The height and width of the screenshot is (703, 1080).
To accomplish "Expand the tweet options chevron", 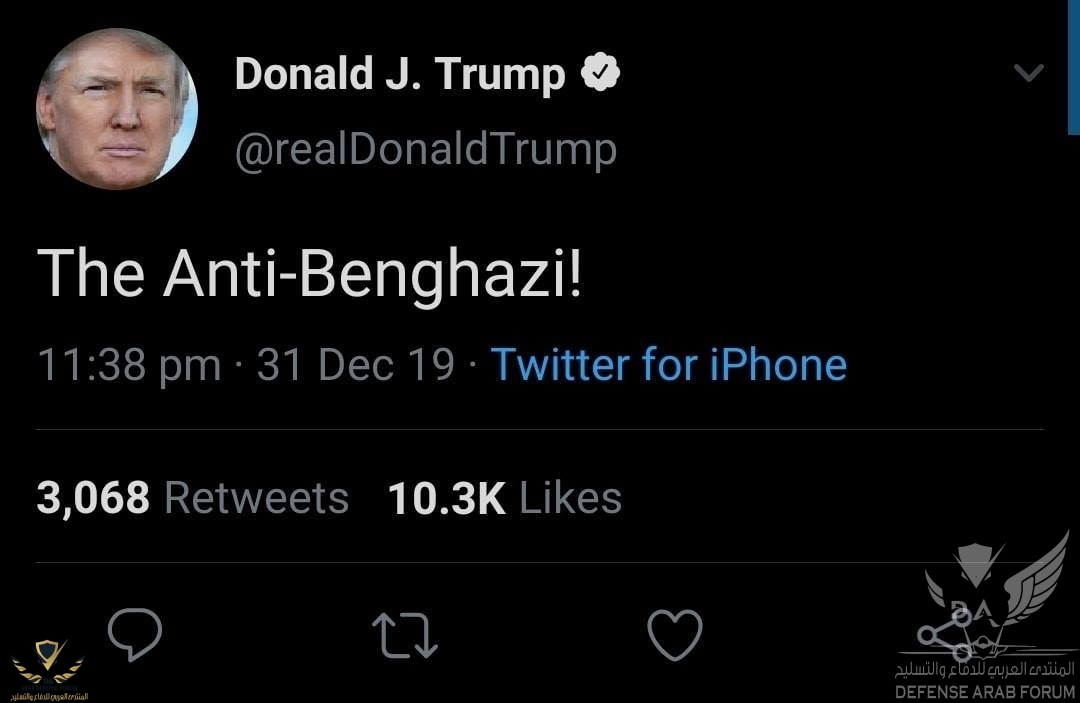I will click(x=1028, y=73).
